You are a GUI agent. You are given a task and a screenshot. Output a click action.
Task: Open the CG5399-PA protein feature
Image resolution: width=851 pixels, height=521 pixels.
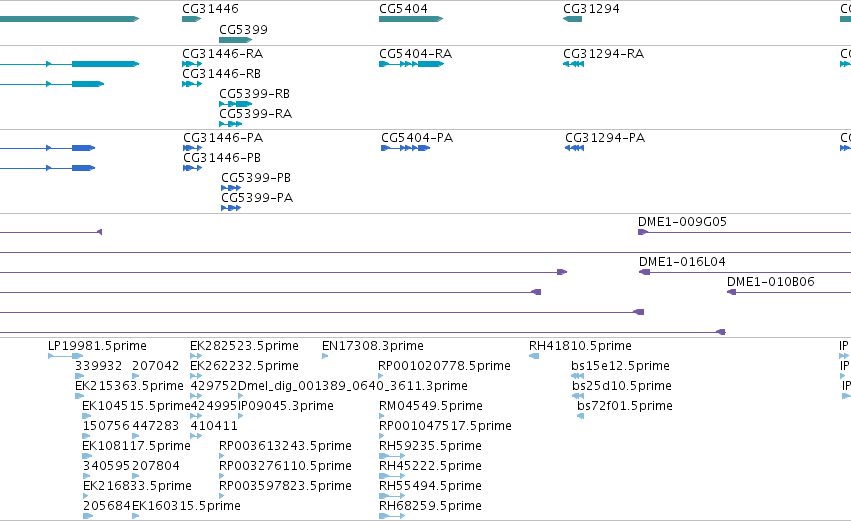(x=231, y=208)
